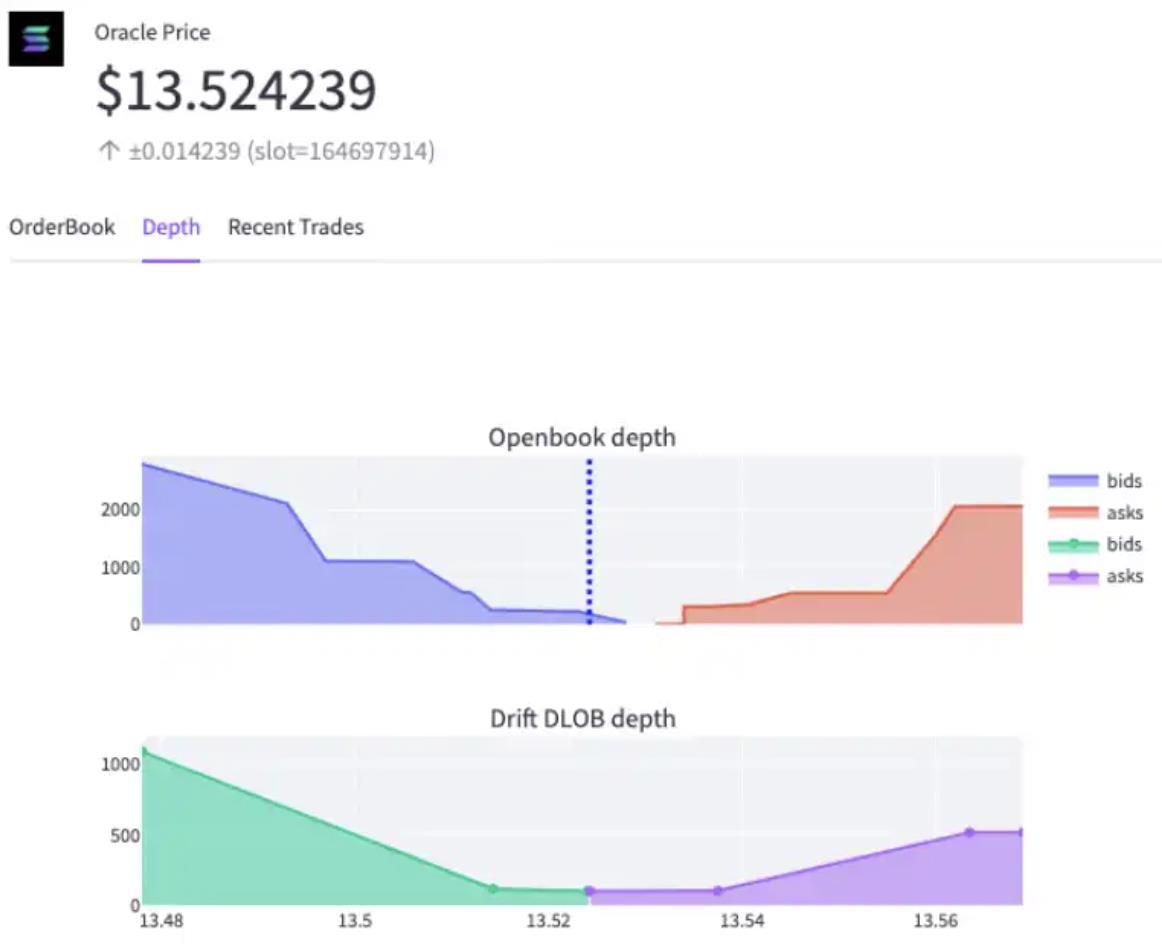Click the 13.5 x-axis label
This screenshot has width=1162, height=944.
click(355, 921)
